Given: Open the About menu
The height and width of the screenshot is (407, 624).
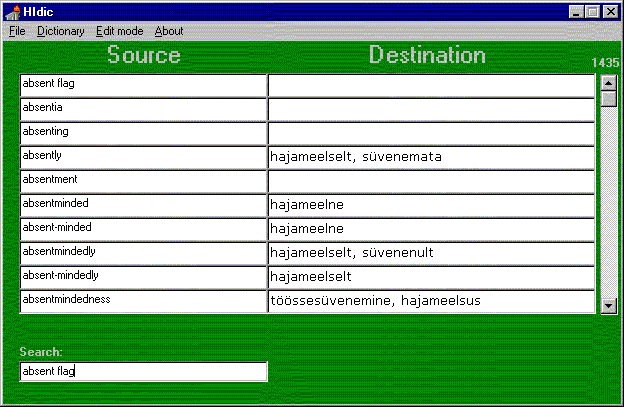Looking at the screenshot, I should pyautogui.click(x=169, y=31).
